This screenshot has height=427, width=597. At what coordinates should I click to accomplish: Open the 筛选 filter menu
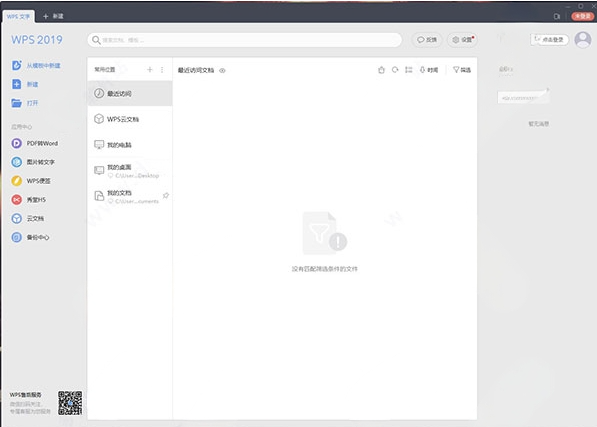(x=462, y=70)
